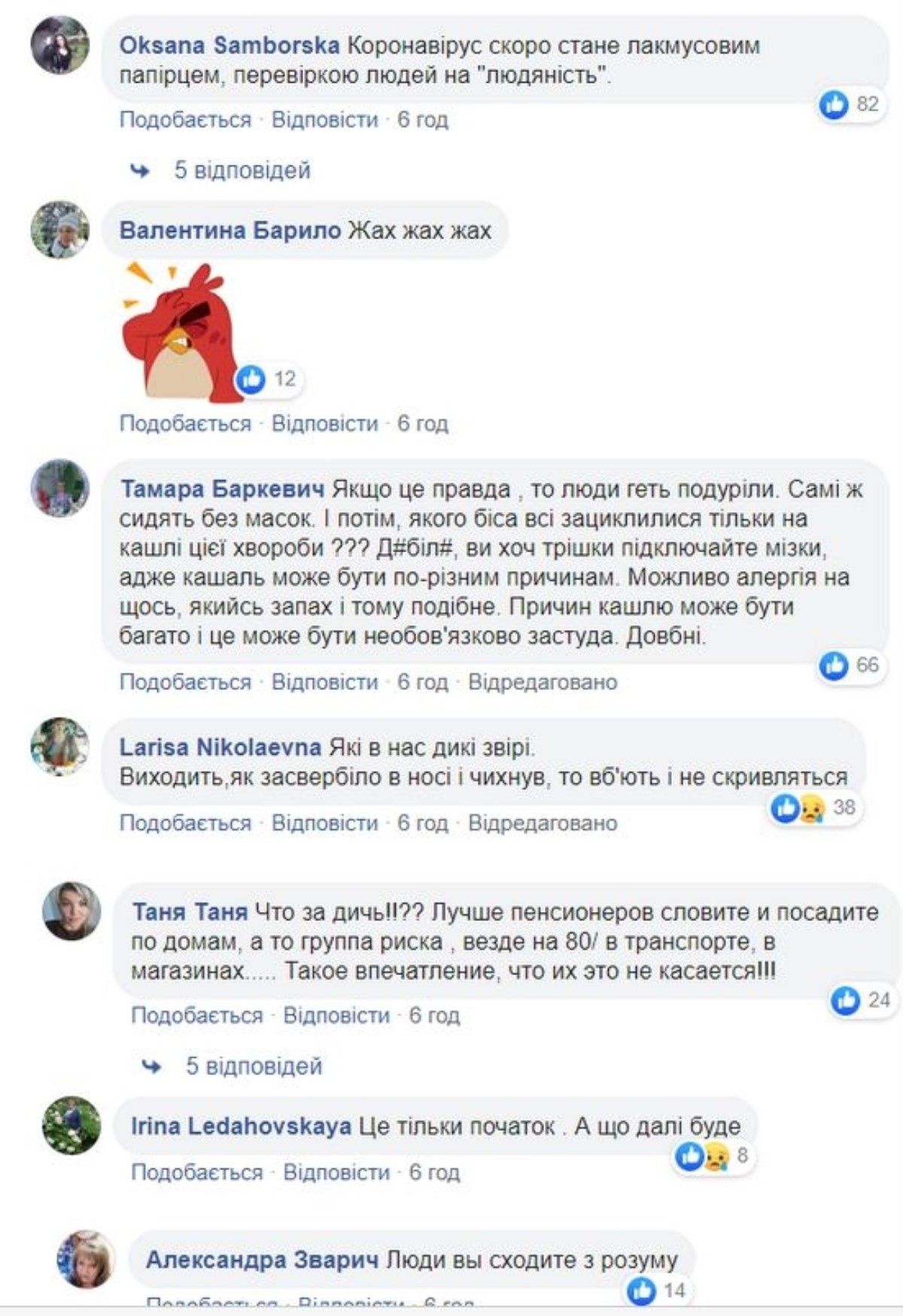
Task: View reactions on Тамара Баркевич's comment
Action: [849, 665]
